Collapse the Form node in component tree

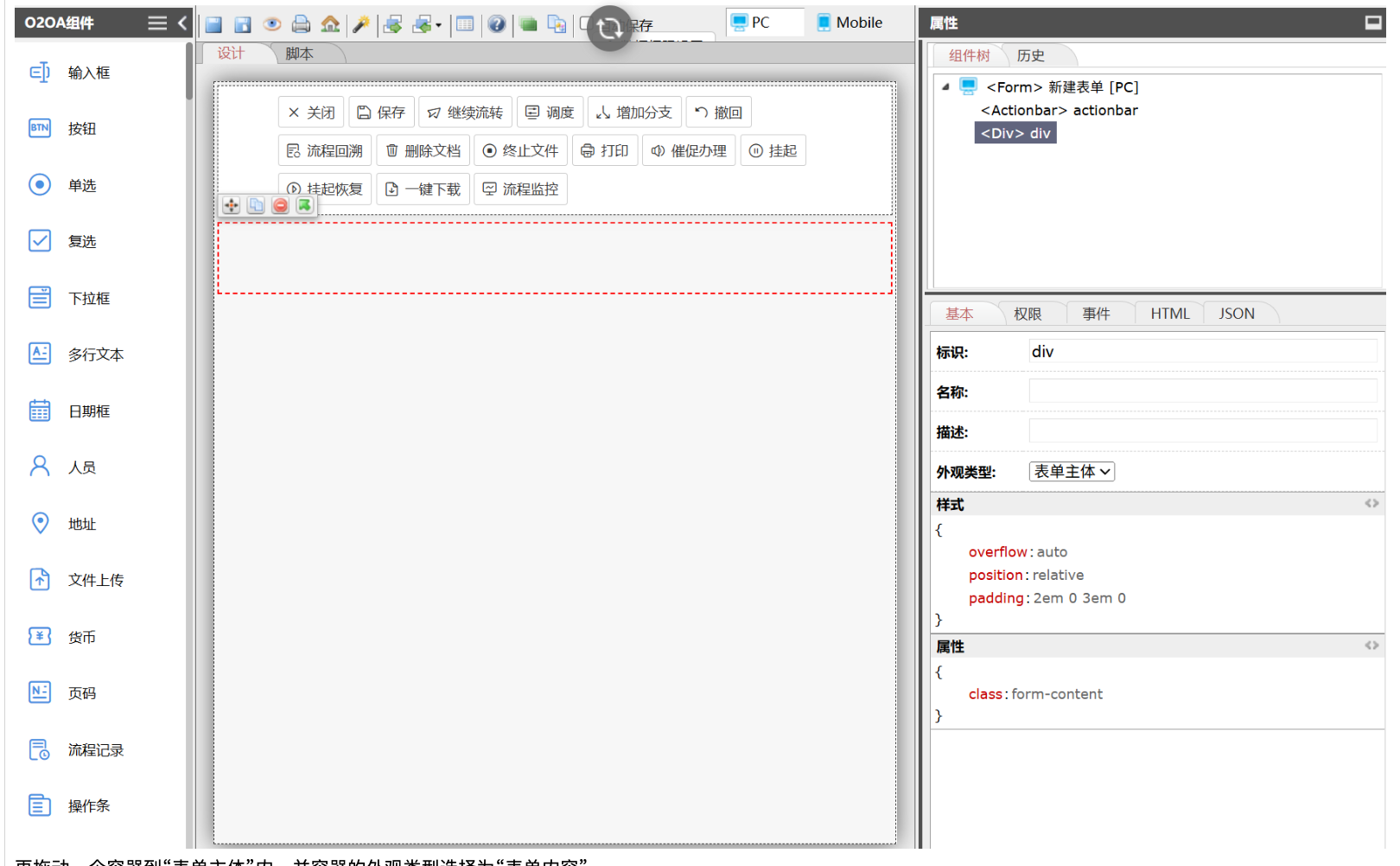coord(945,87)
